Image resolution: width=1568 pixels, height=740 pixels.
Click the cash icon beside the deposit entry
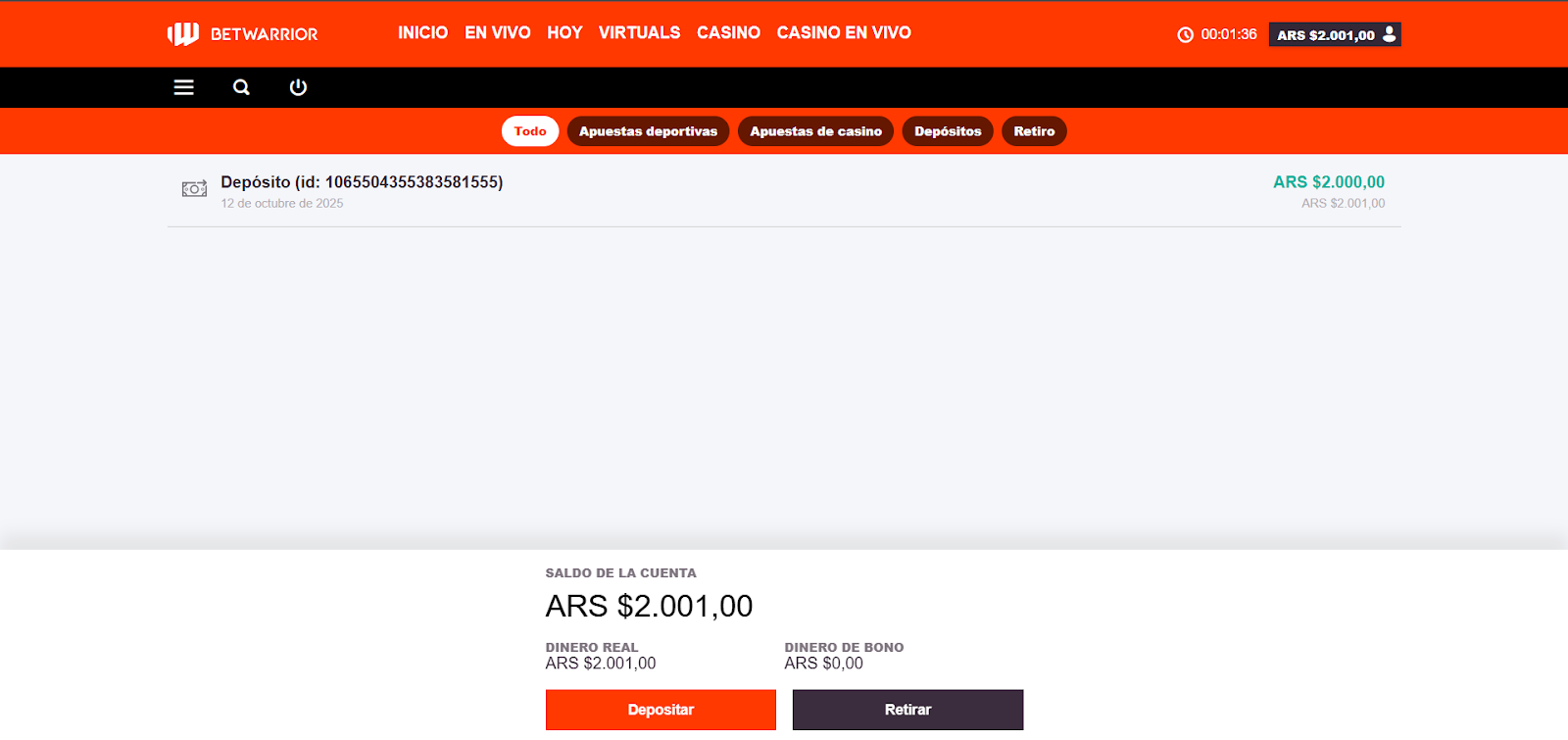194,188
